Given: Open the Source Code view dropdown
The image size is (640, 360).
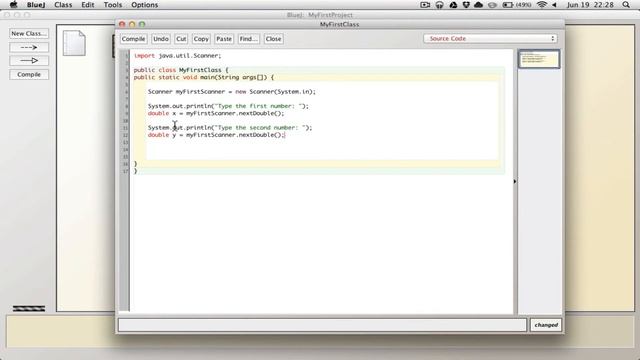Looking at the screenshot, I should (x=490, y=38).
